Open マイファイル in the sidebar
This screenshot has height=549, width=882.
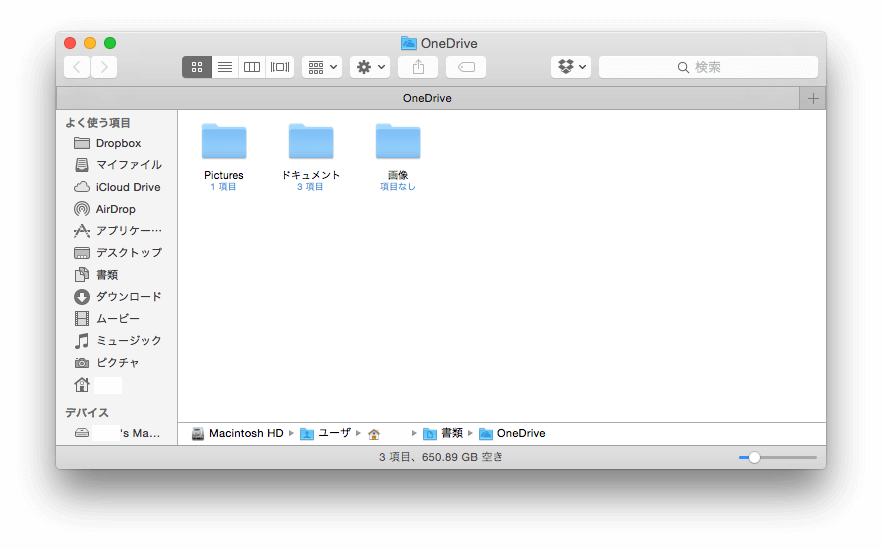coord(118,165)
